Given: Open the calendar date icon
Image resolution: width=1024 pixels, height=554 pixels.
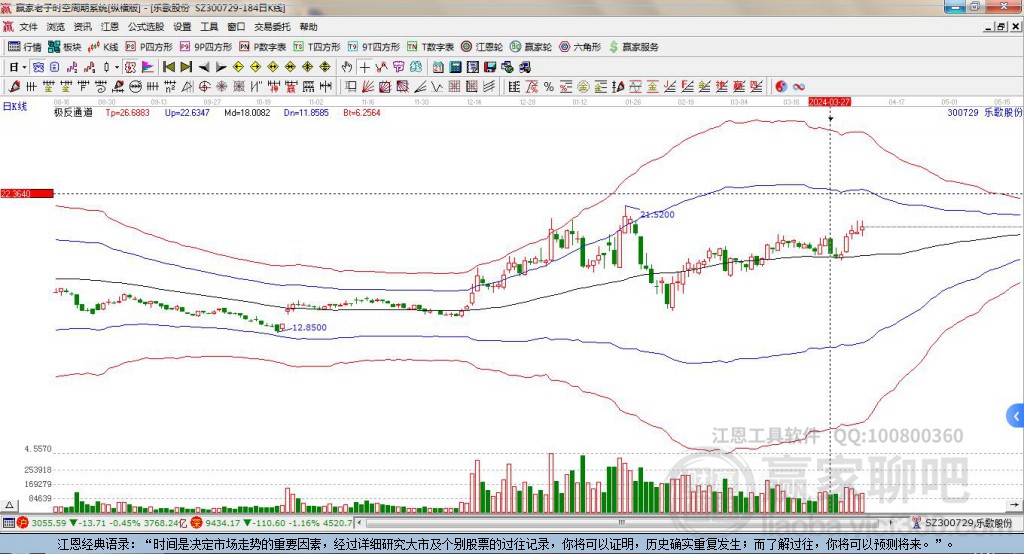Looking at the screenshot, I should coord(438,67).
